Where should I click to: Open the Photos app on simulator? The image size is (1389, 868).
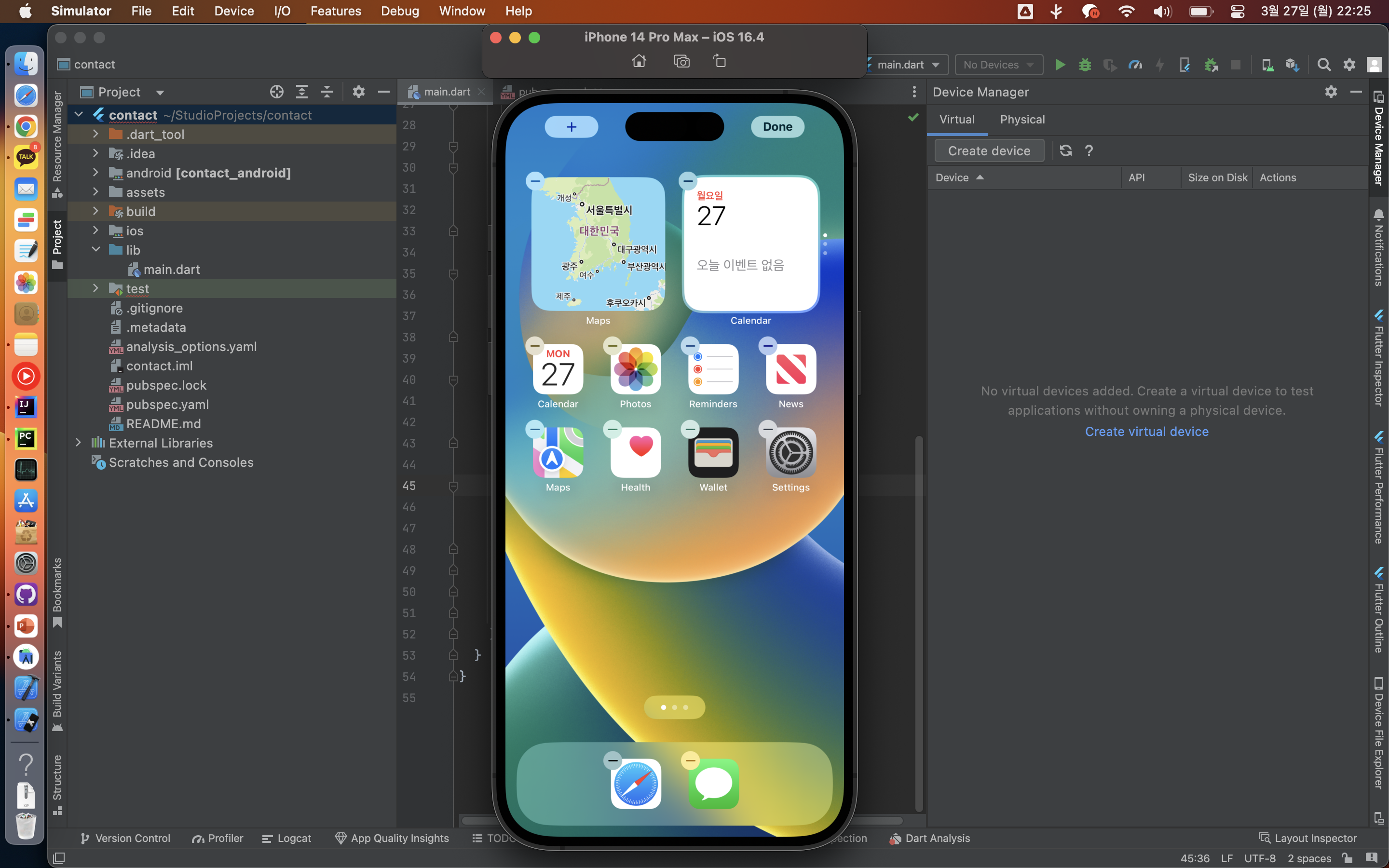coord(636,369)
